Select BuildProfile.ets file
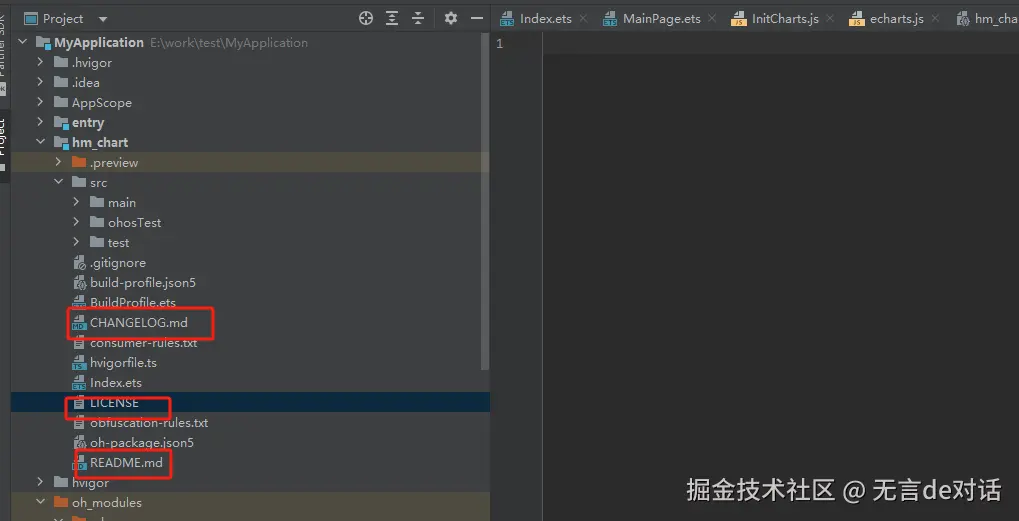 coord(250,303)
